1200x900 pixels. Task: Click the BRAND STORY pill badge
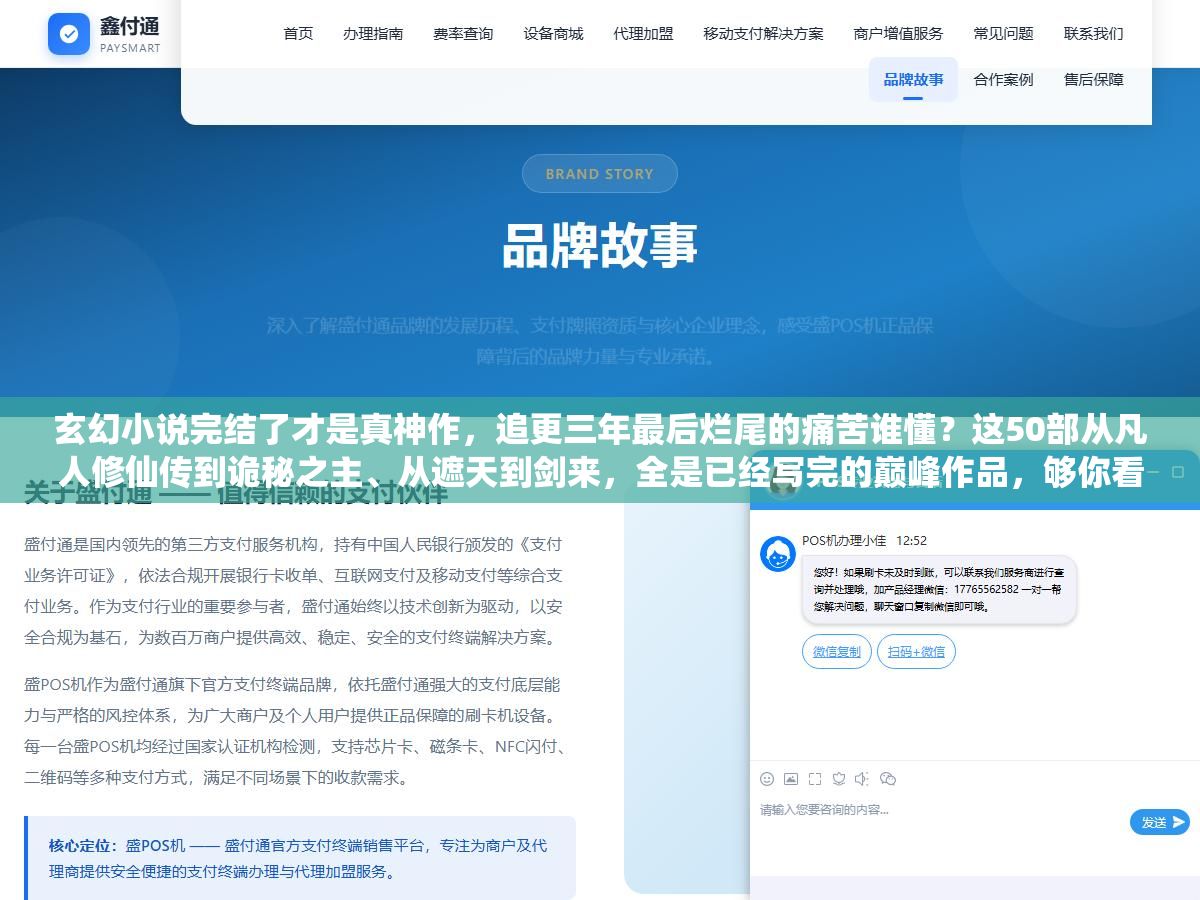[x=599, y=174]
